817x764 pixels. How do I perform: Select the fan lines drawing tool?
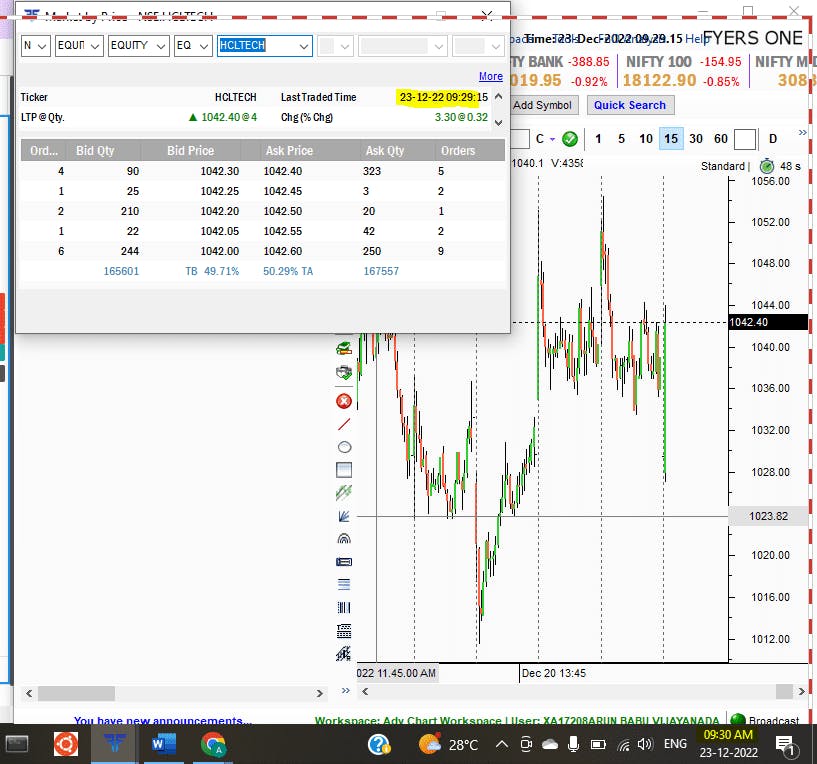tap(344, 516)
